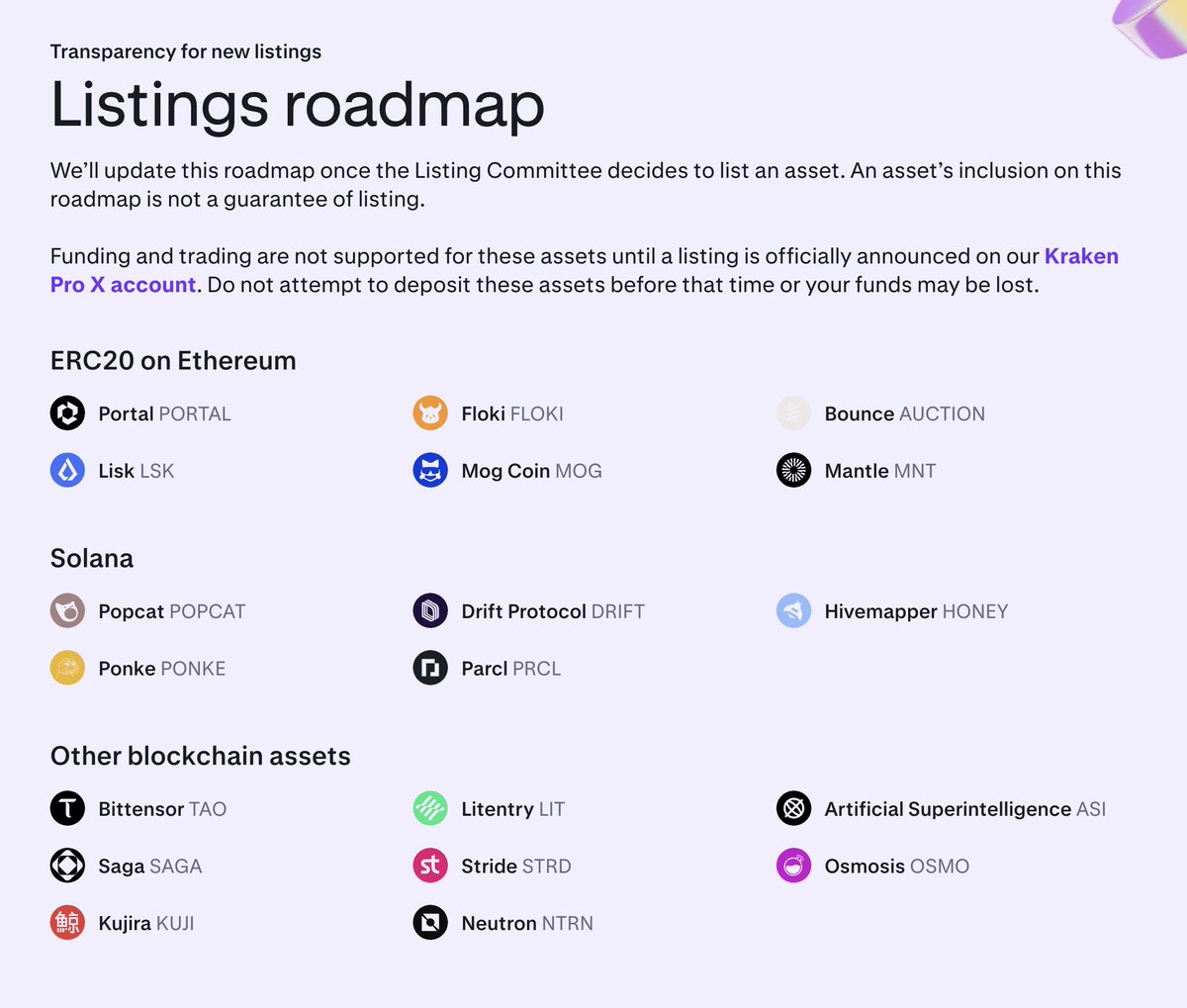Click the Portal token icon
The width and height of the screenshot is (1187, 1008).
tap(67, 413)
